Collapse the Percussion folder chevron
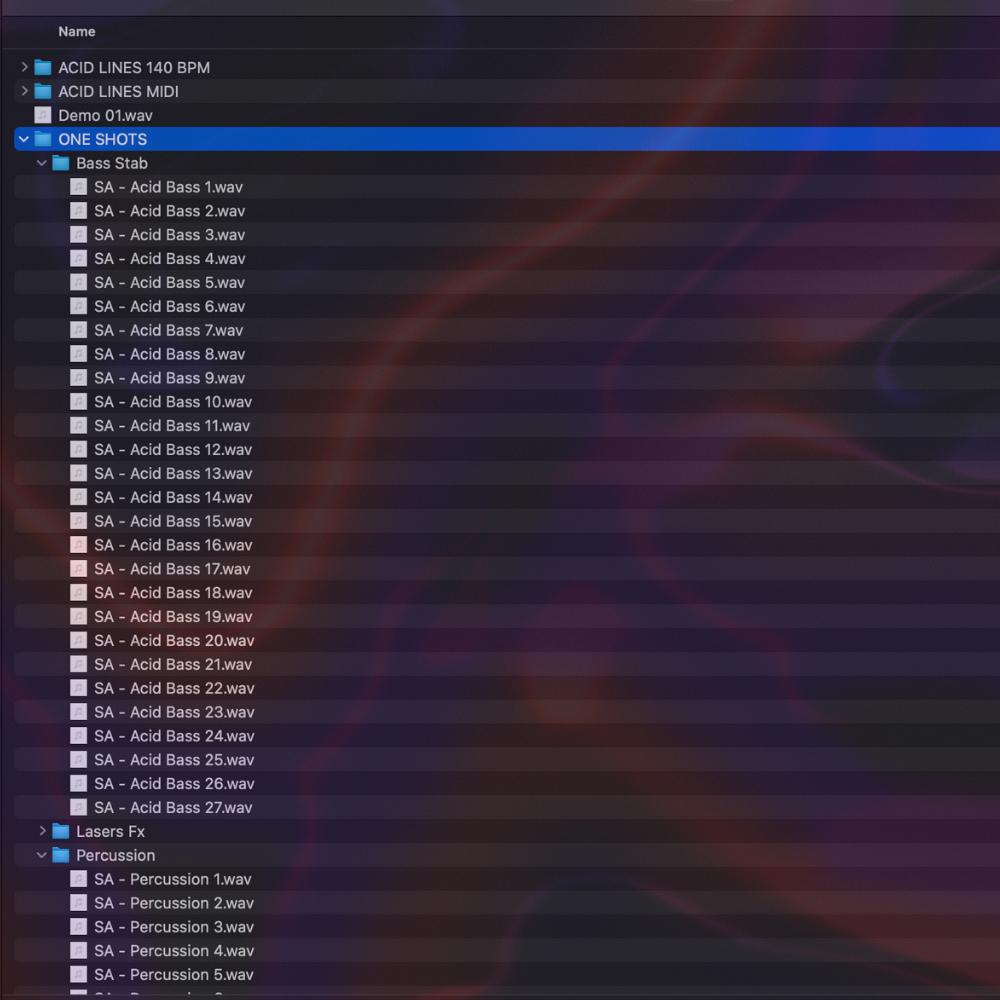 click(42, 855)
